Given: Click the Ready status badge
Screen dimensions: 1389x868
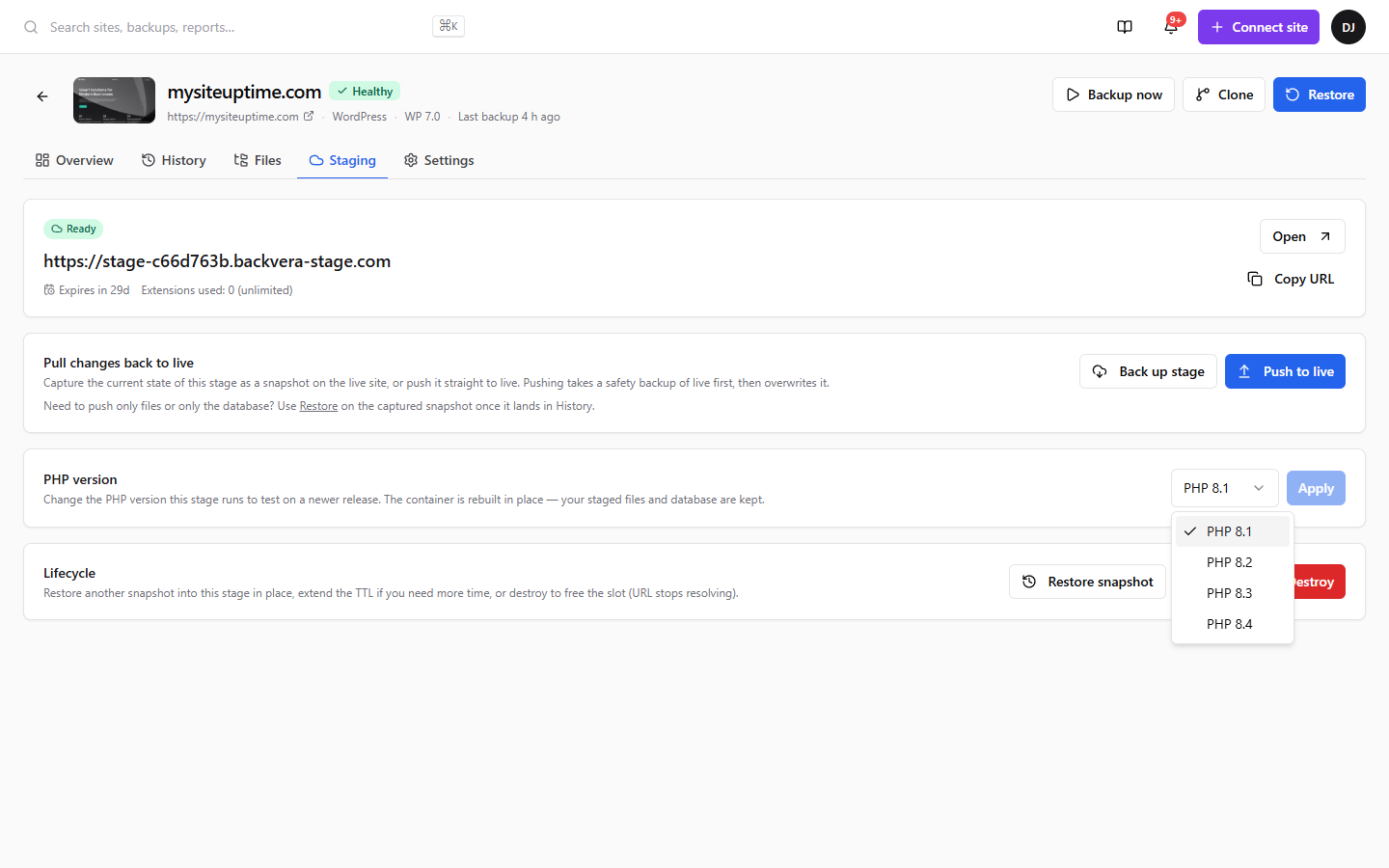Looking at the screenshot, I should pos(73,229).
